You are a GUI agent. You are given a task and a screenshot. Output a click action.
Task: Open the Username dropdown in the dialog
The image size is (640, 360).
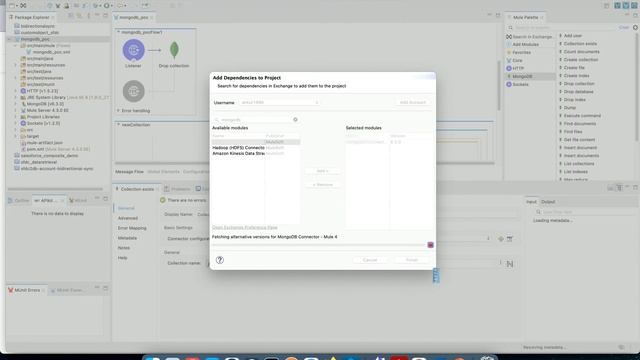tap(280, 102)
